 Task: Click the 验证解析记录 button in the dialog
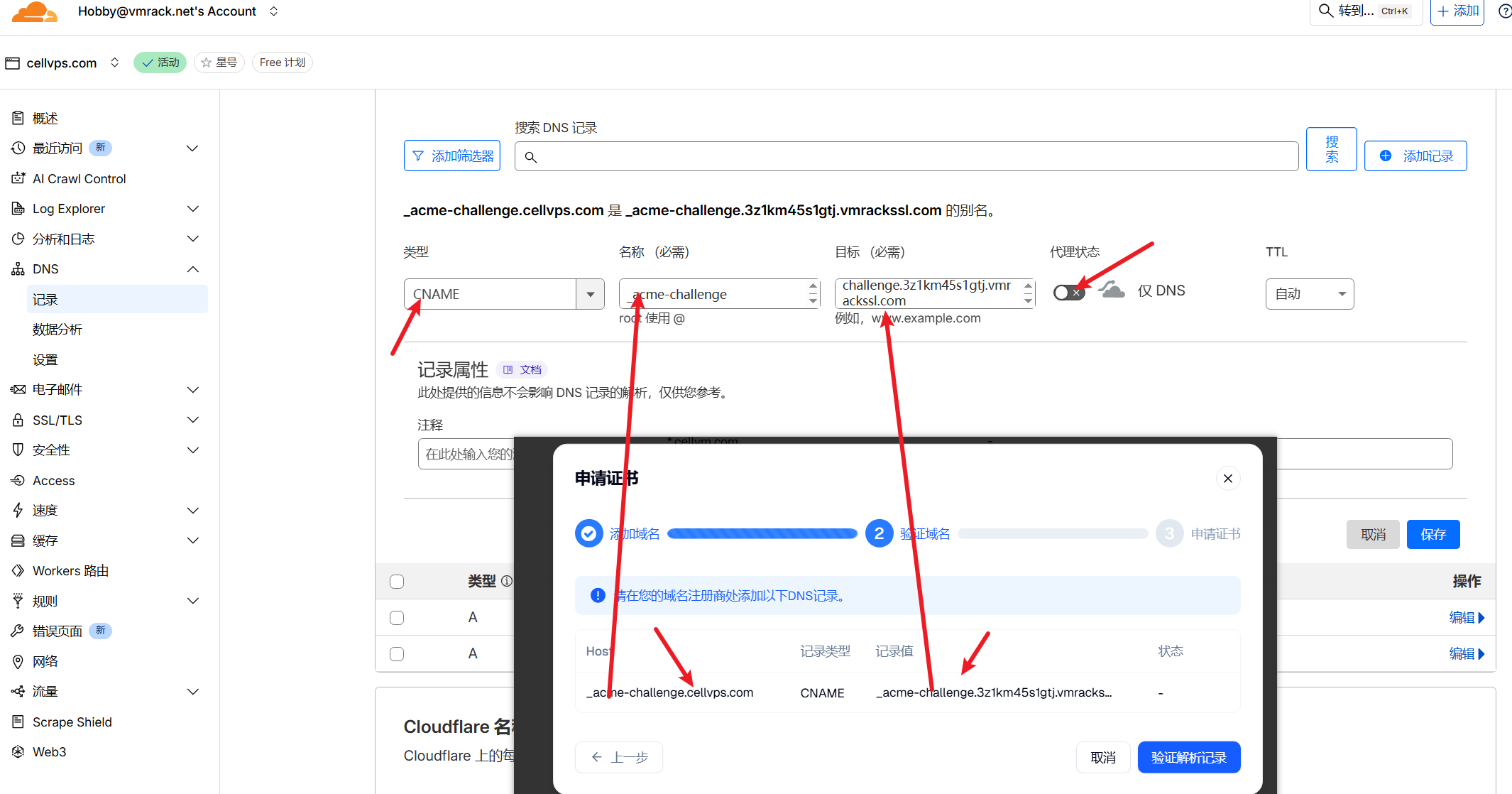1188,757
